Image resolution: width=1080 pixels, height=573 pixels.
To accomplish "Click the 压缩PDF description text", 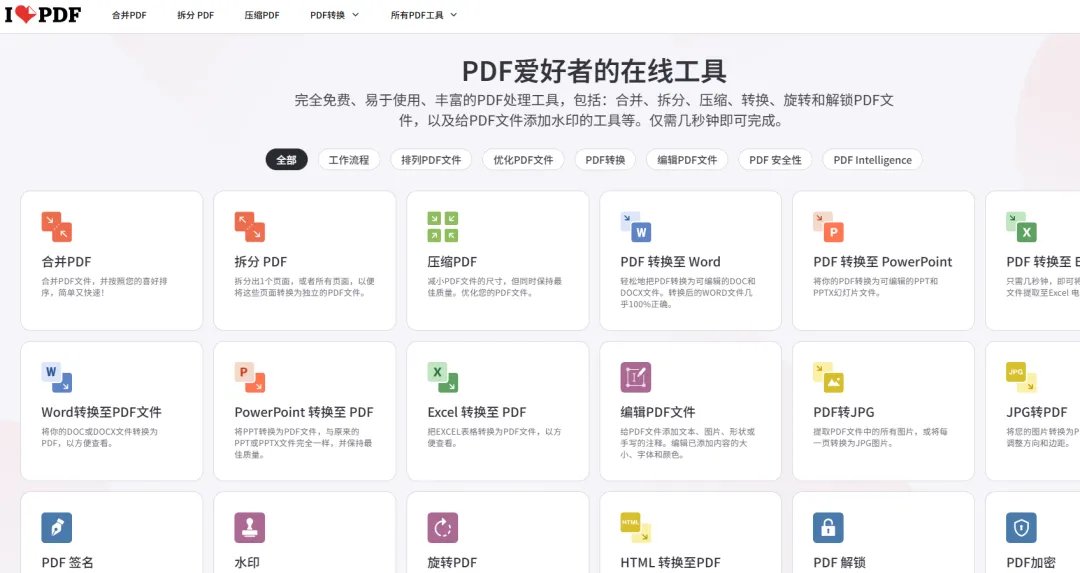I will click(495, 286).
